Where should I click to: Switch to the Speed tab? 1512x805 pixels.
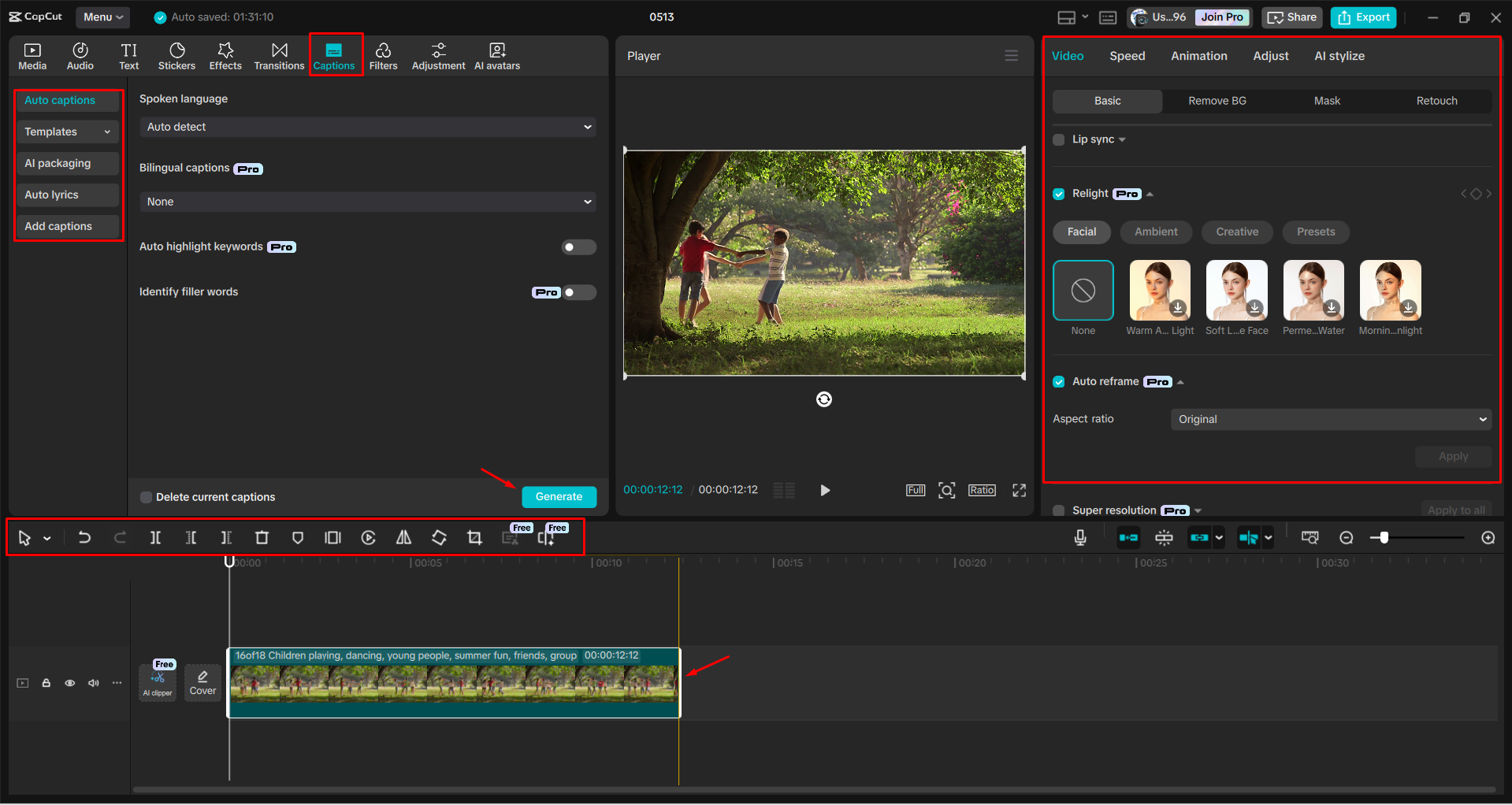tap(1127, 55)
